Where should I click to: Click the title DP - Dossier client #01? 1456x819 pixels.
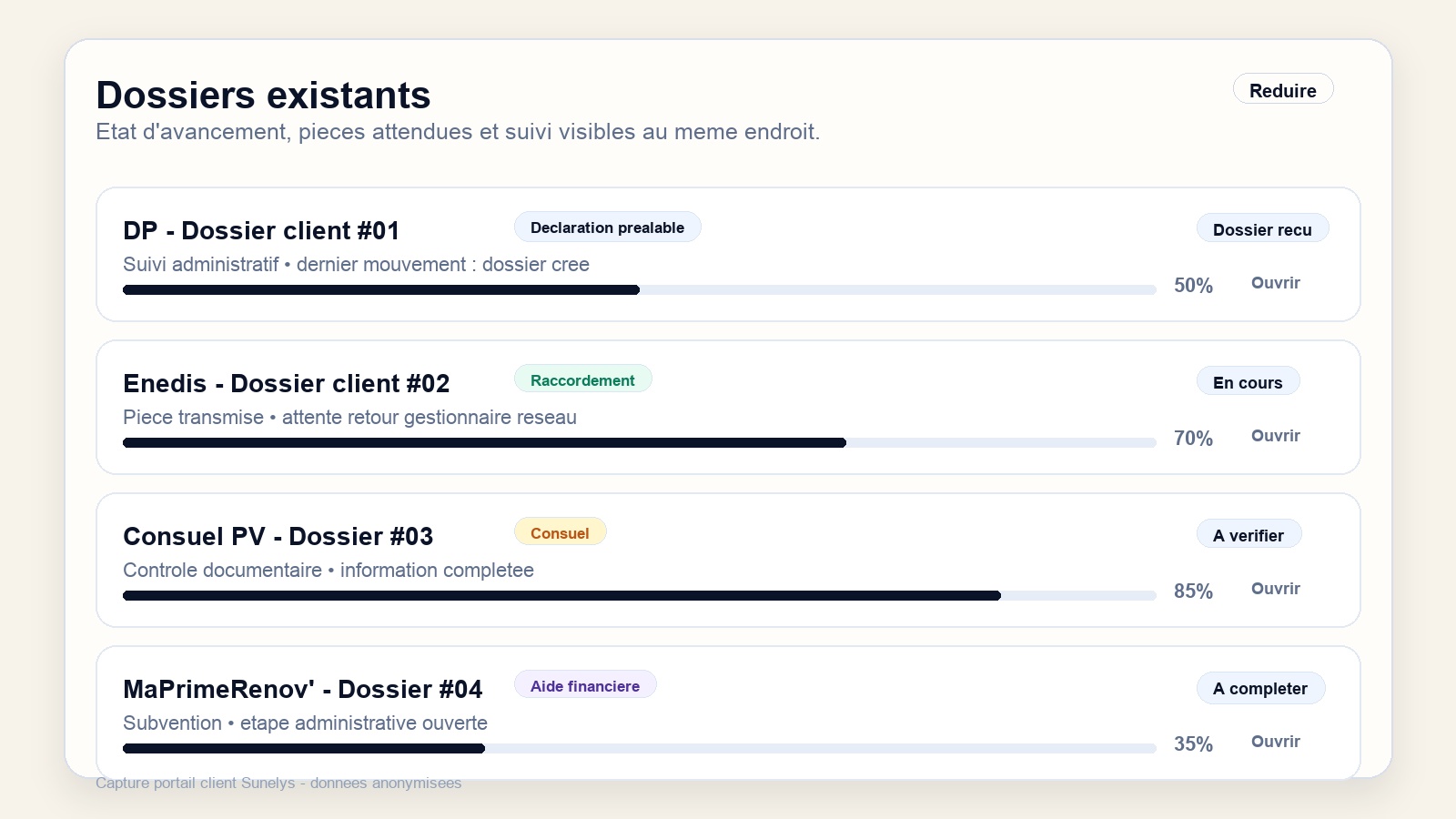(261, 230)
